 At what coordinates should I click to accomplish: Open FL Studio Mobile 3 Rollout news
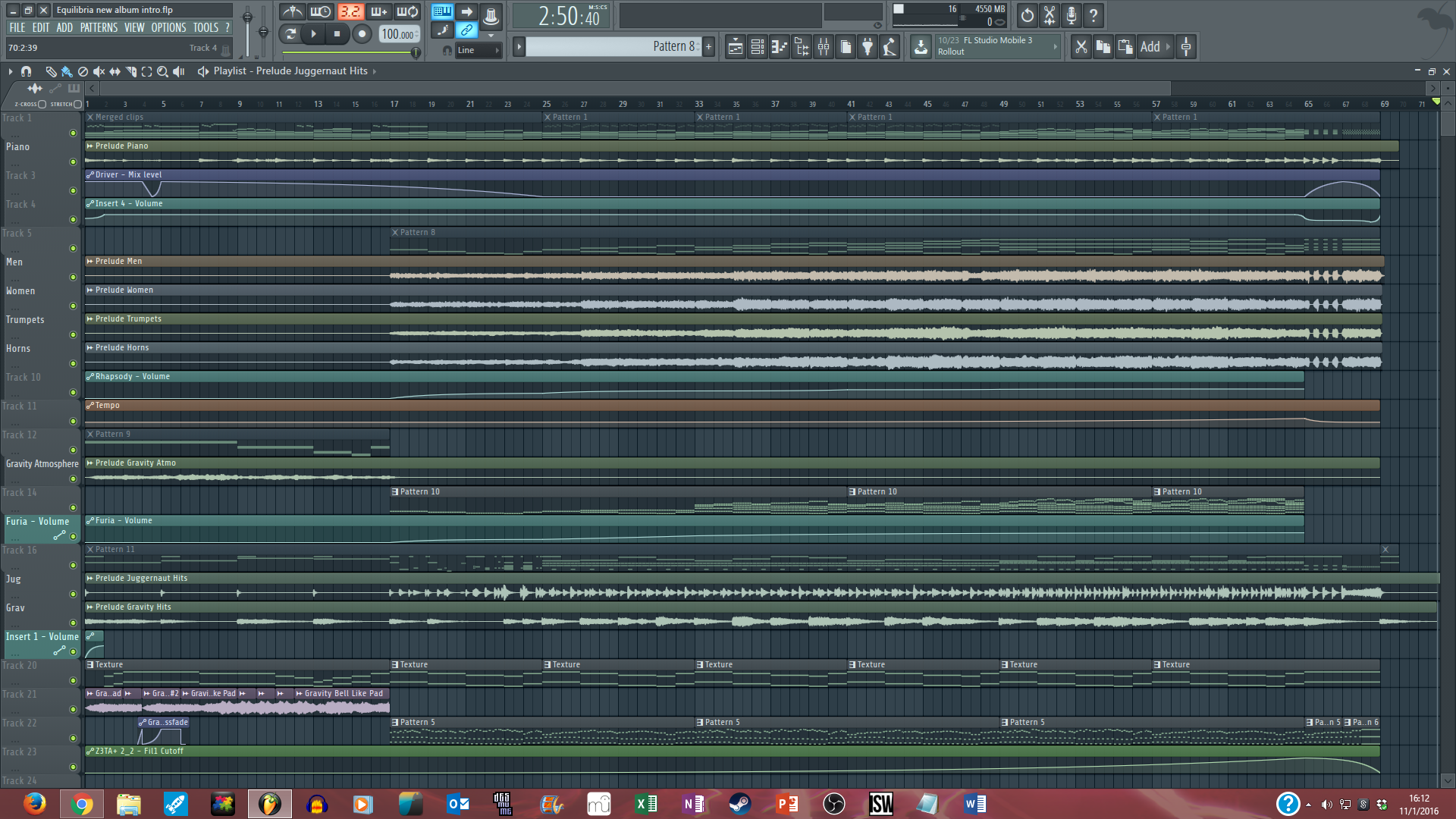tap(996, 46)
